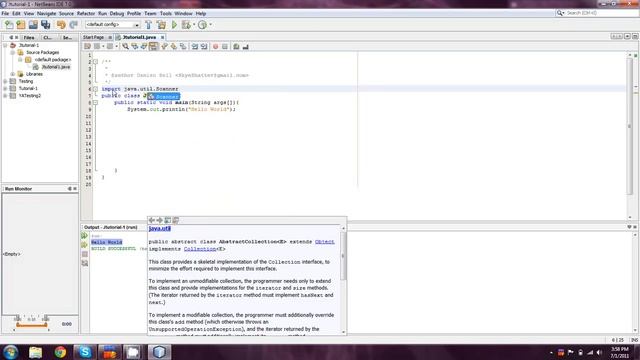640x360 pixels.
Task: Stop macro recording square icon
Action: pyautogui.click(x=225, y=47)
